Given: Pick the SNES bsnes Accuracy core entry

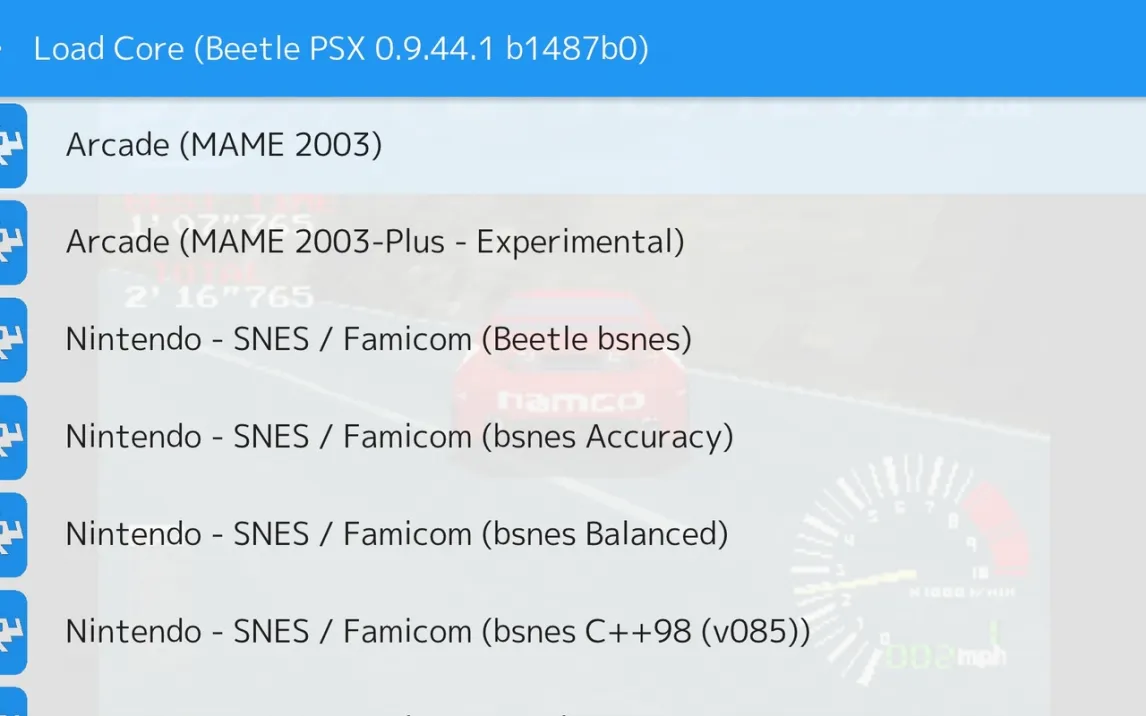Looking at the screenshot, I should click(399, 437).
